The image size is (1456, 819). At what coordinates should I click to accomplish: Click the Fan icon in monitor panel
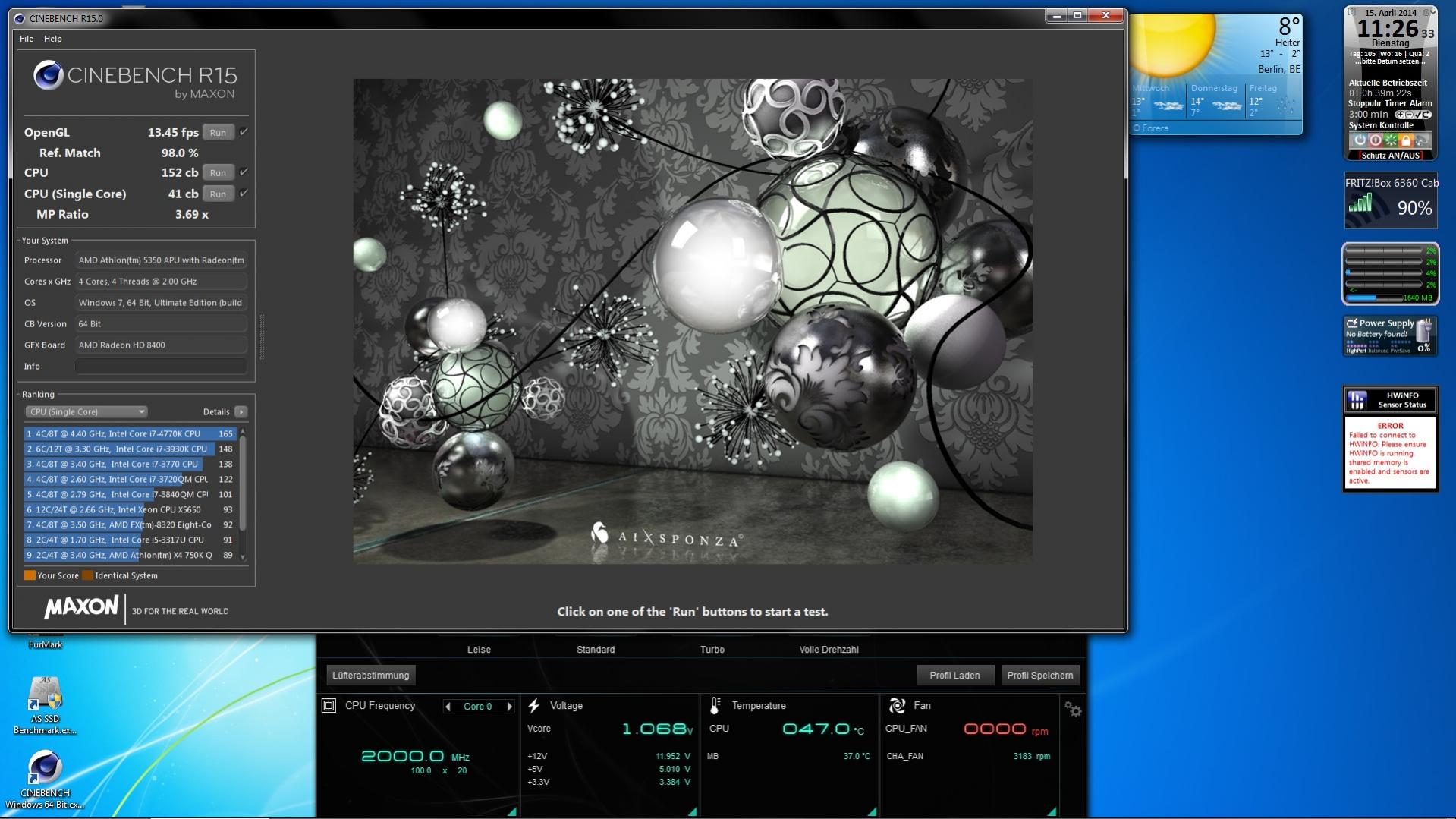(x=897, y=706)
